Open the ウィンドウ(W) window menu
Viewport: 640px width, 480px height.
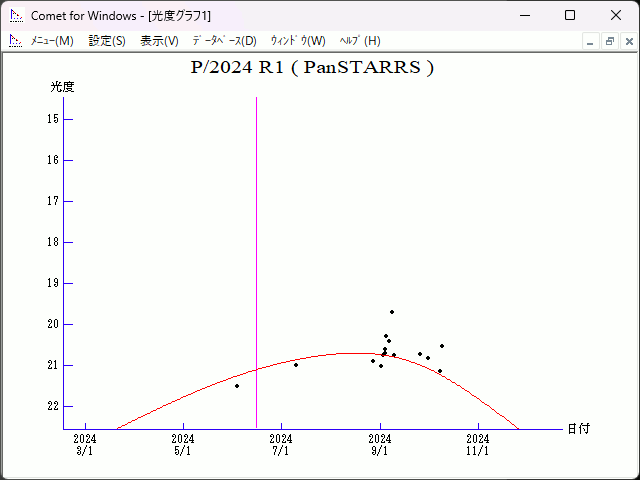(298, 41)
